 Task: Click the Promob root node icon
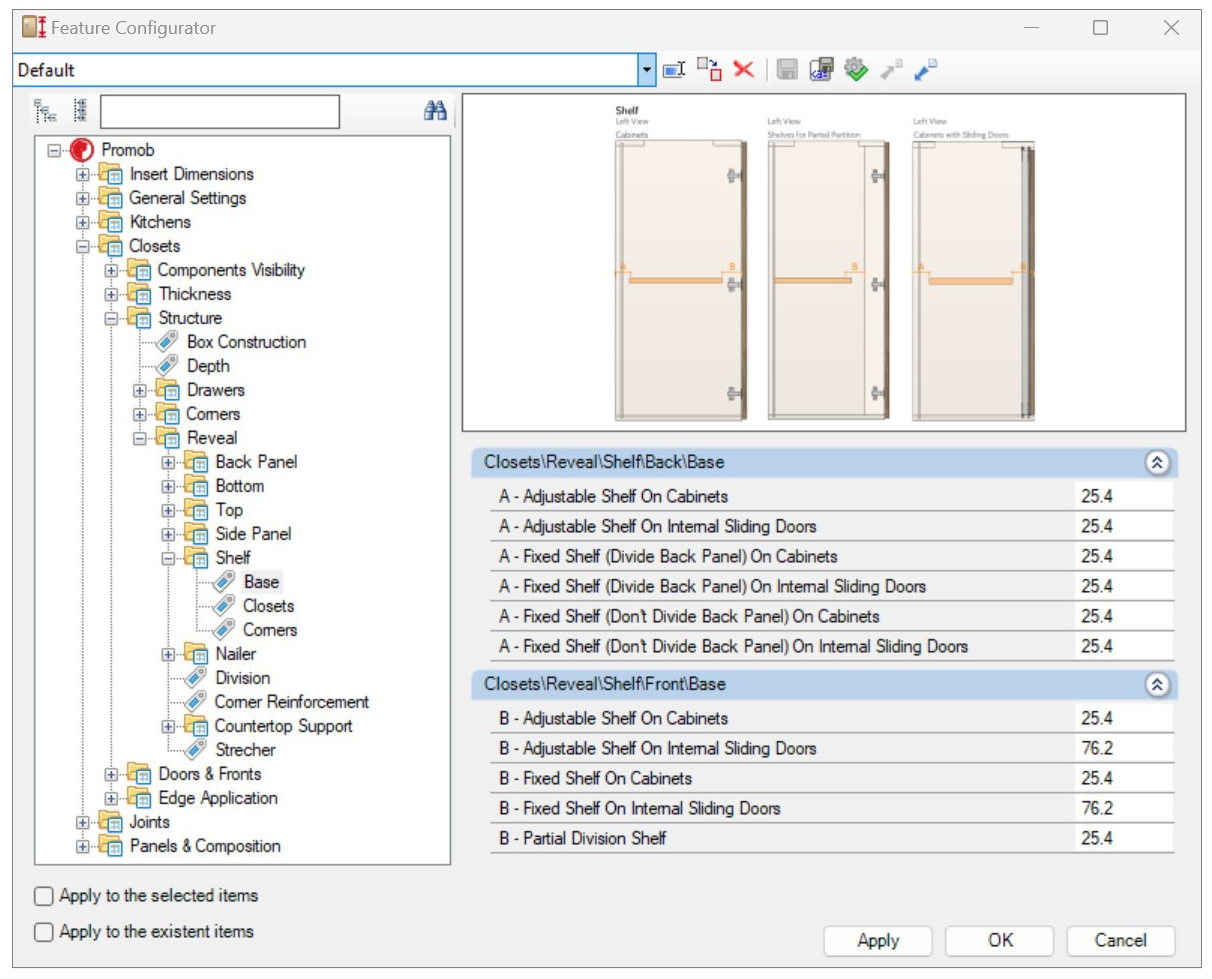[82, 150]
